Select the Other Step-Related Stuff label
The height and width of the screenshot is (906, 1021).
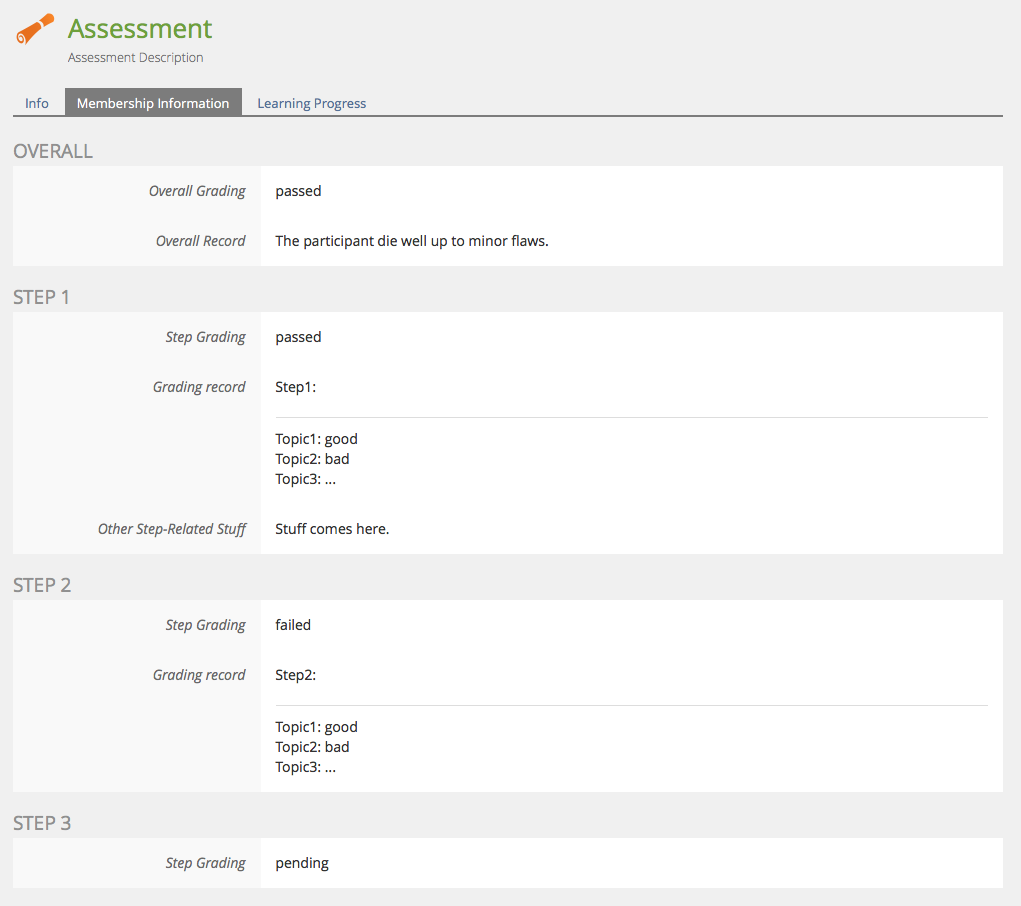[171, 529]
